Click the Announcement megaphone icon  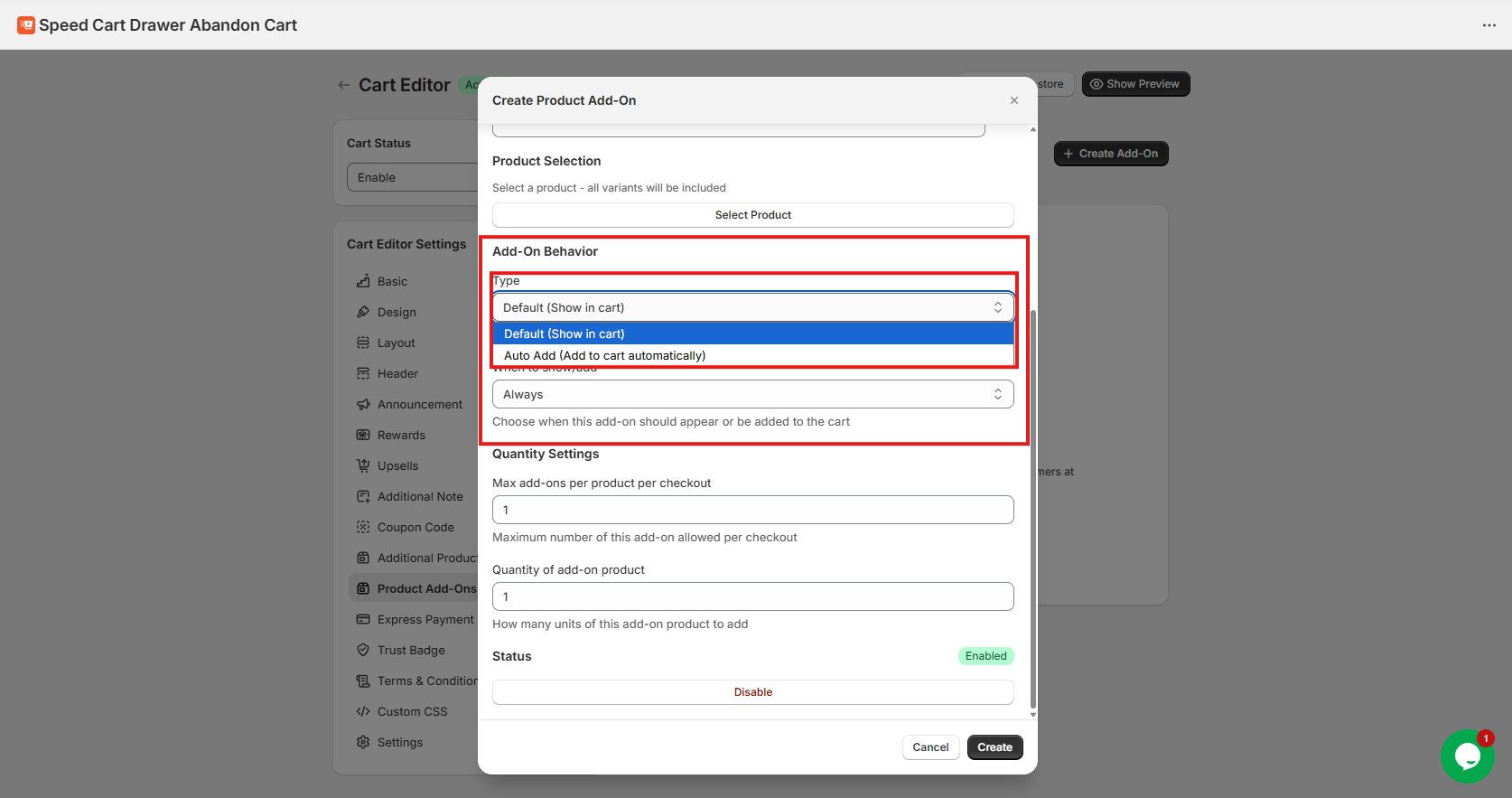point(363,404)
